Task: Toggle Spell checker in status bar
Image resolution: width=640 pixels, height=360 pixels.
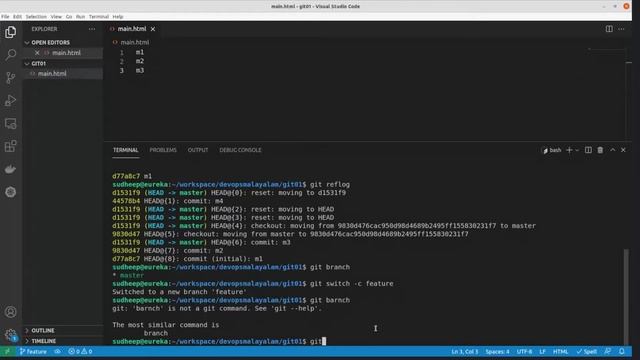Action: tap(587, 352)
